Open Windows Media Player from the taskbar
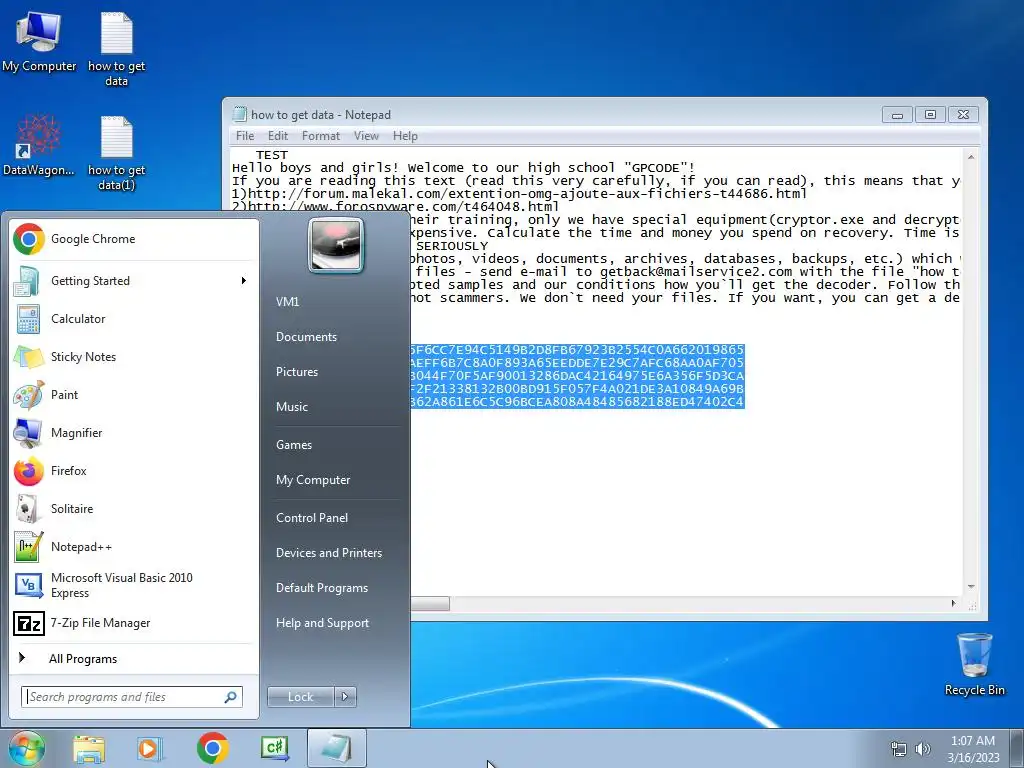This screenshot has height=768, width=1024. tap(150, 748)
